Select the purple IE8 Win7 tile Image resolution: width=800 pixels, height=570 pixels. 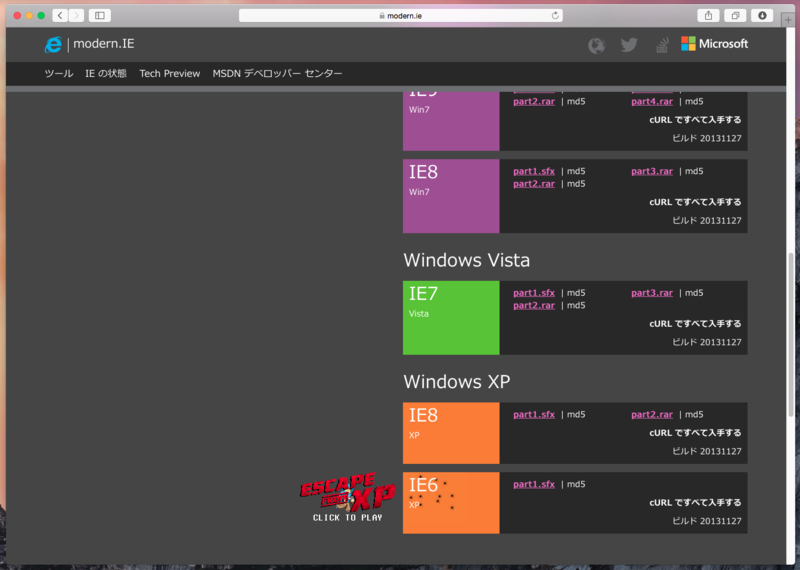pyautogui.click(x=451, y=196)
